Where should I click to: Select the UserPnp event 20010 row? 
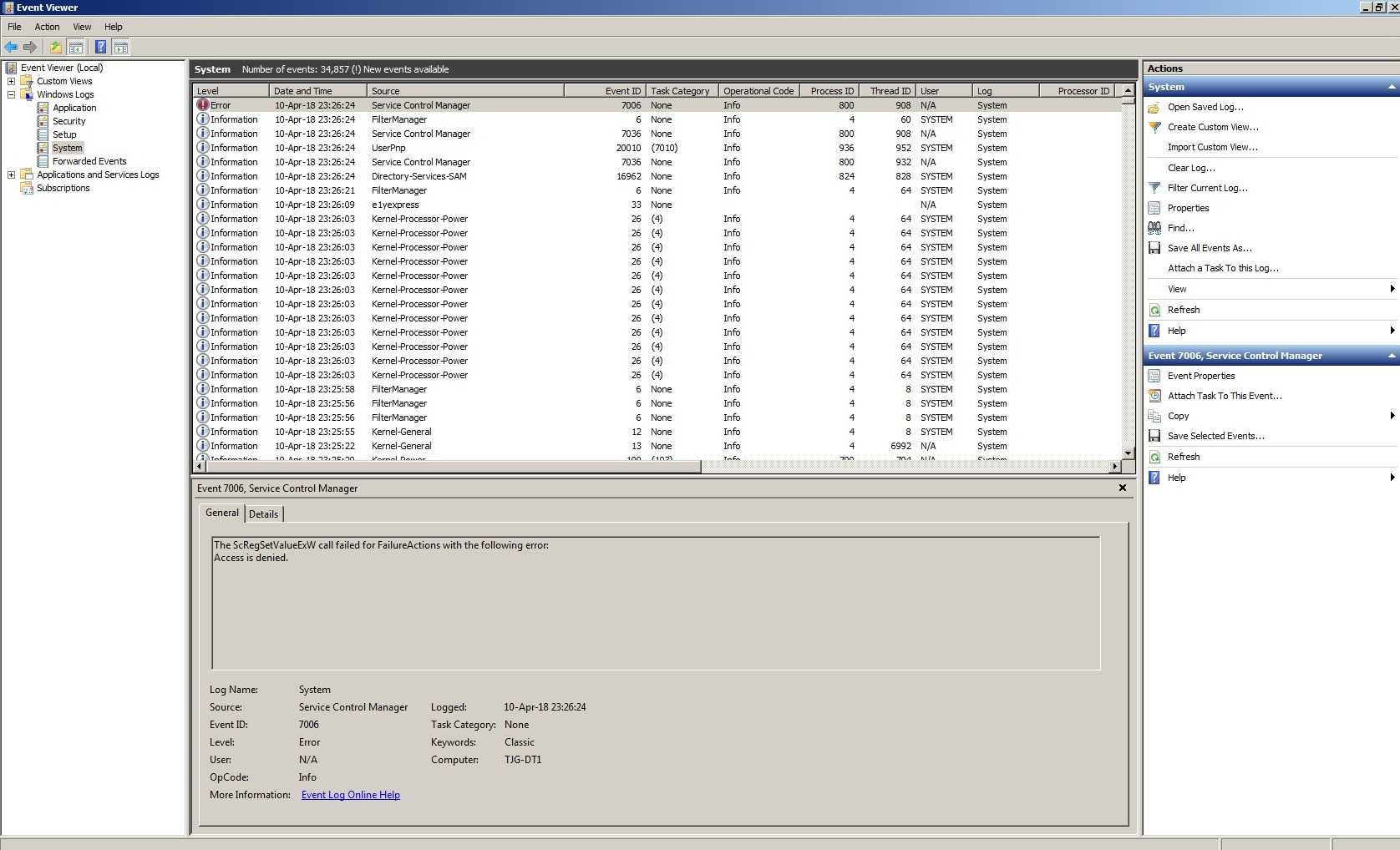coord(657,148)
